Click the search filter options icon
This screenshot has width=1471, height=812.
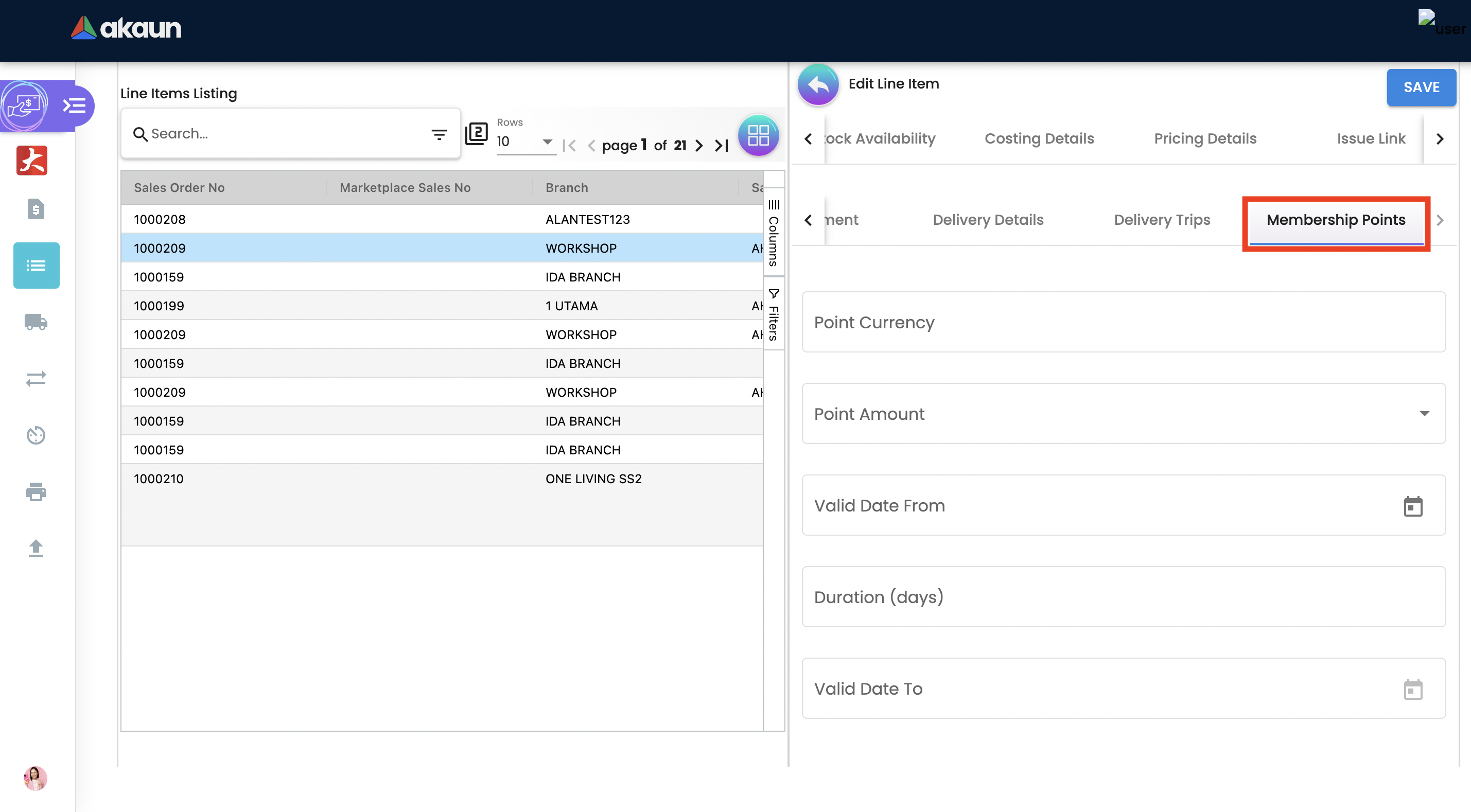[439, 135]
